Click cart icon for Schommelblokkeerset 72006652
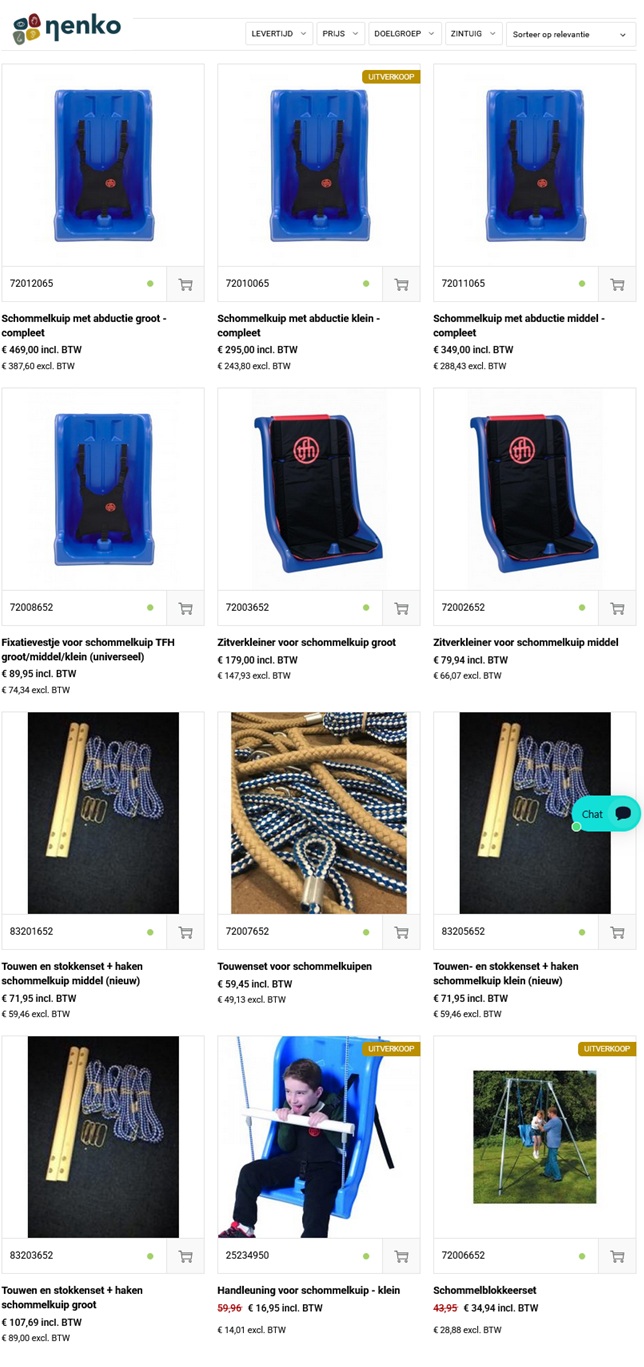Image resolution: width=644 pixels, height=1367 pixels. click(617, 1256)
